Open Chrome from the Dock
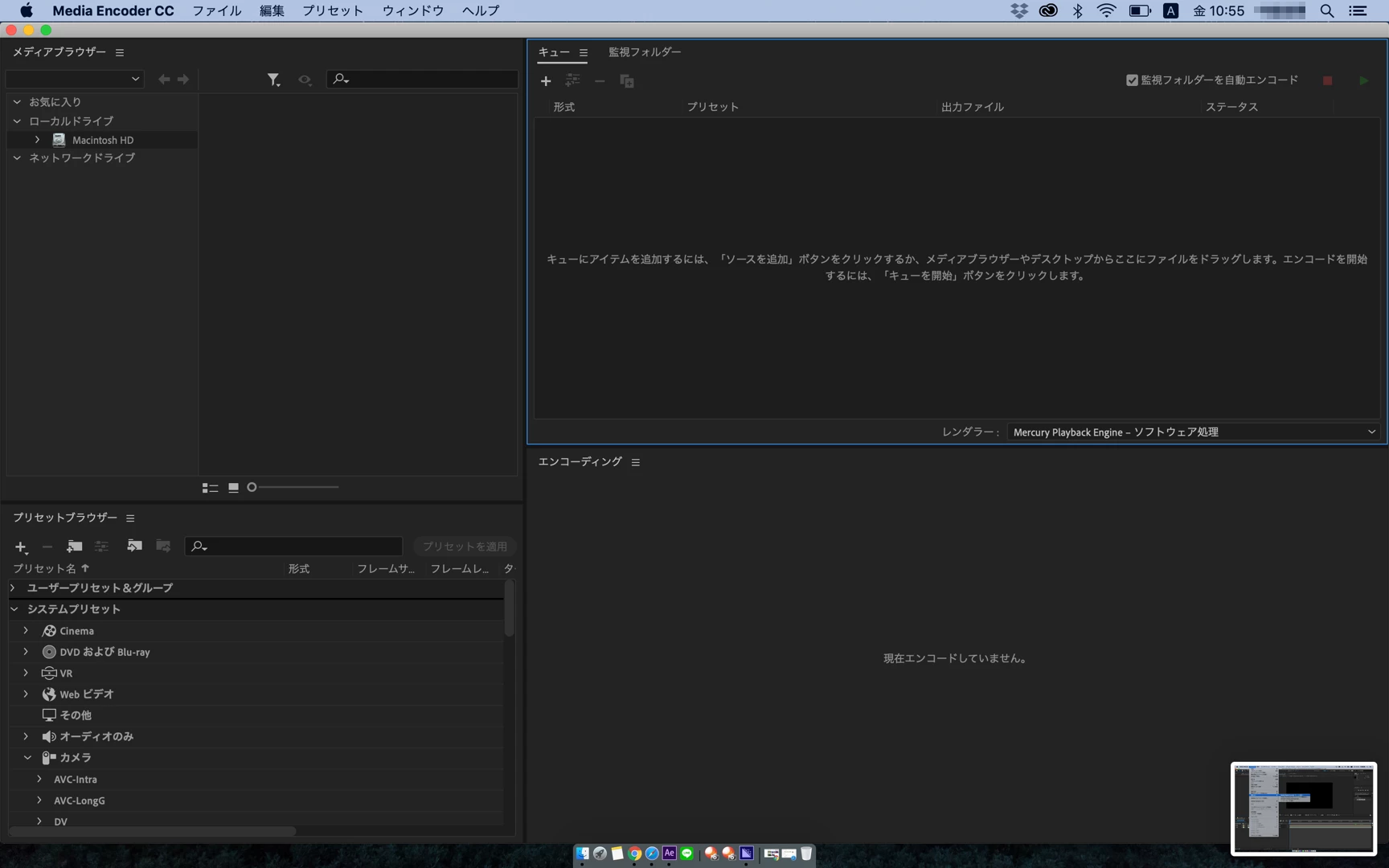 (634, 854)
